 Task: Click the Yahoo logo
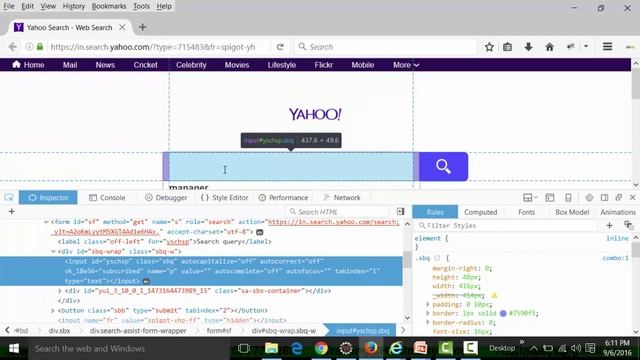[x=315, y=114]
